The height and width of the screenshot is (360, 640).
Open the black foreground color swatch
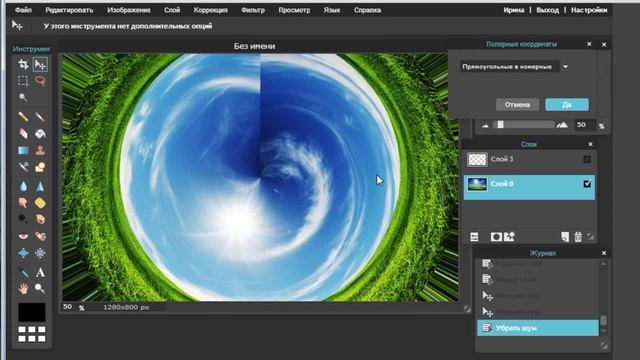point(31,312)
